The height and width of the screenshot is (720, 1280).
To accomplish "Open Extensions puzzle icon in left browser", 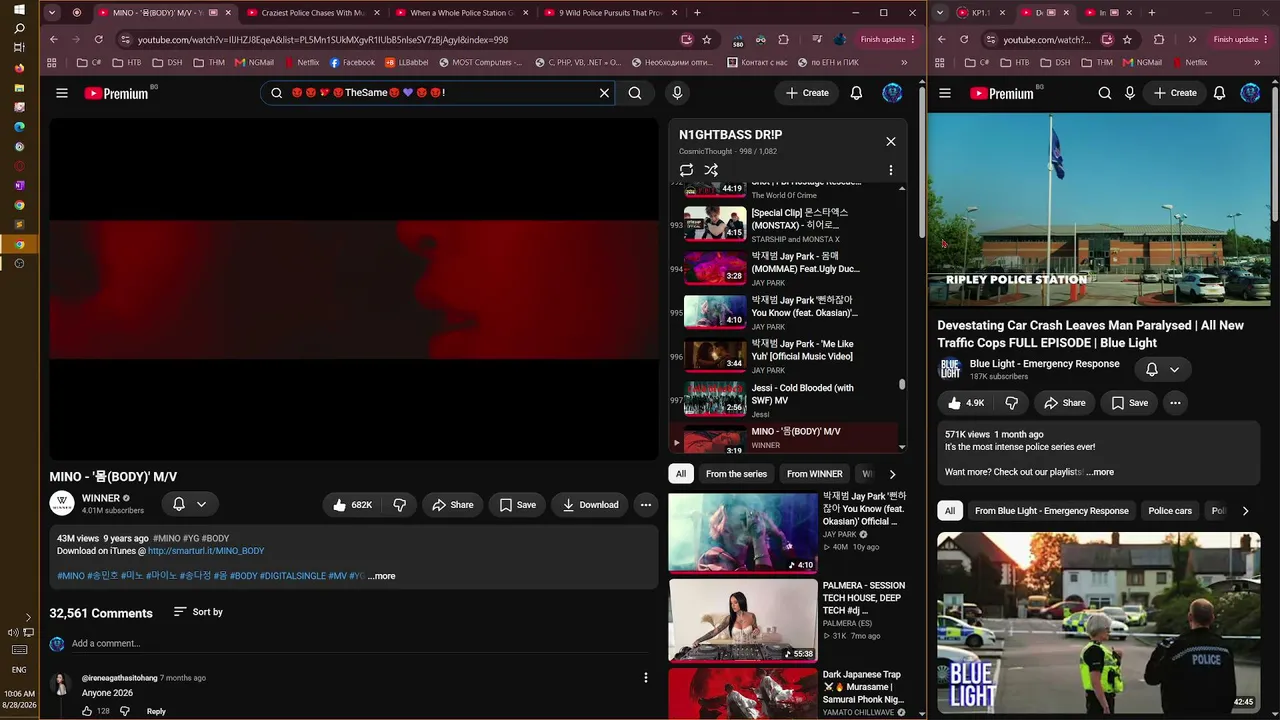I will click(783, 39).
